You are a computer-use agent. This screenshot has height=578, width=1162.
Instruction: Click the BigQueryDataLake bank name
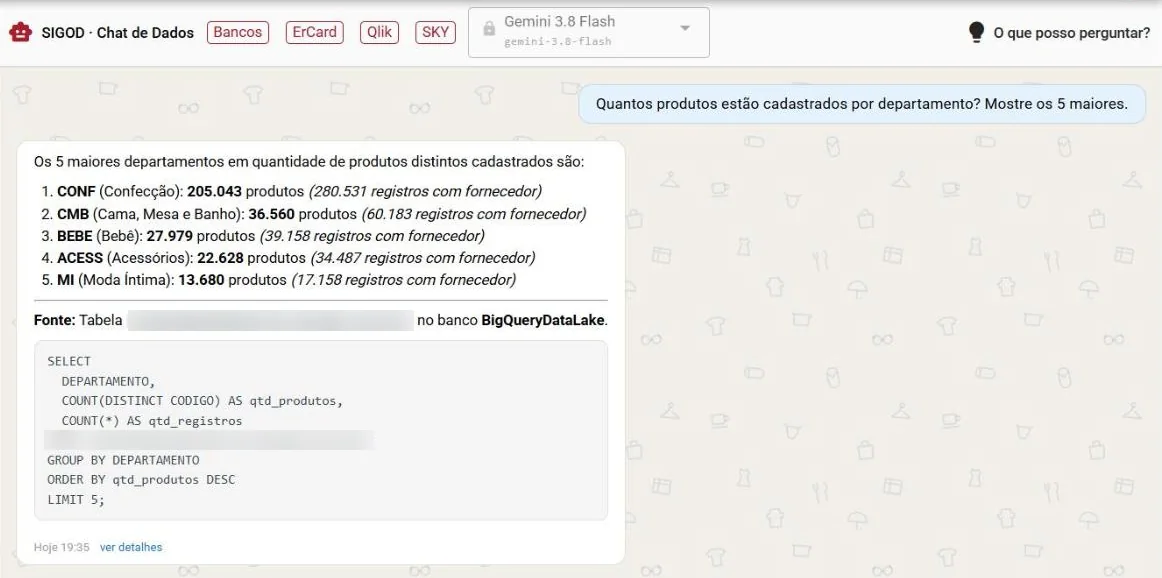[x=543, y=321]
